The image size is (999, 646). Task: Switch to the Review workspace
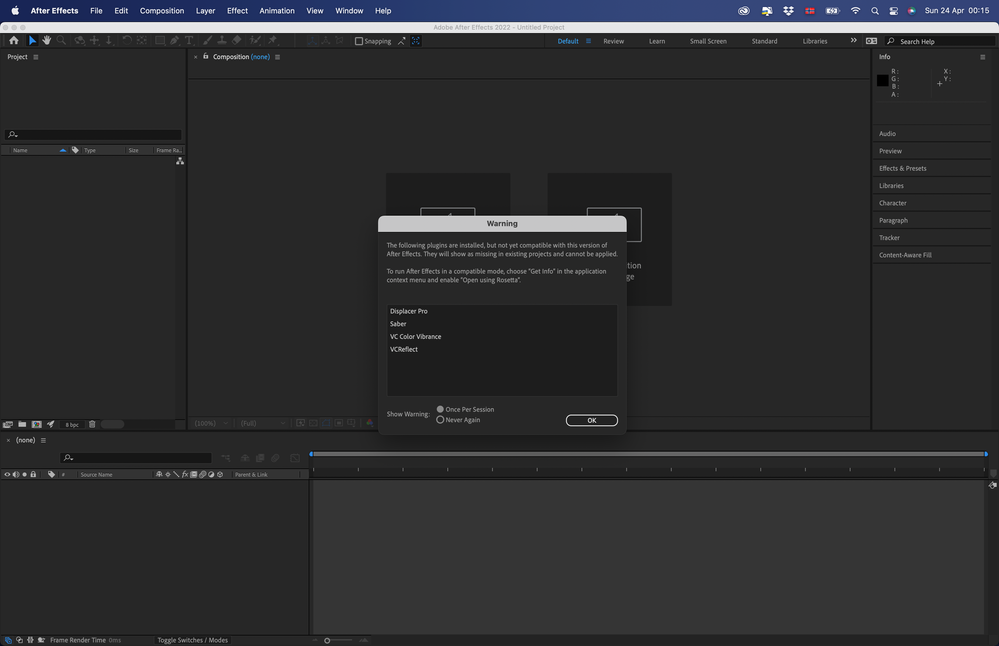(x=614, y=41)
